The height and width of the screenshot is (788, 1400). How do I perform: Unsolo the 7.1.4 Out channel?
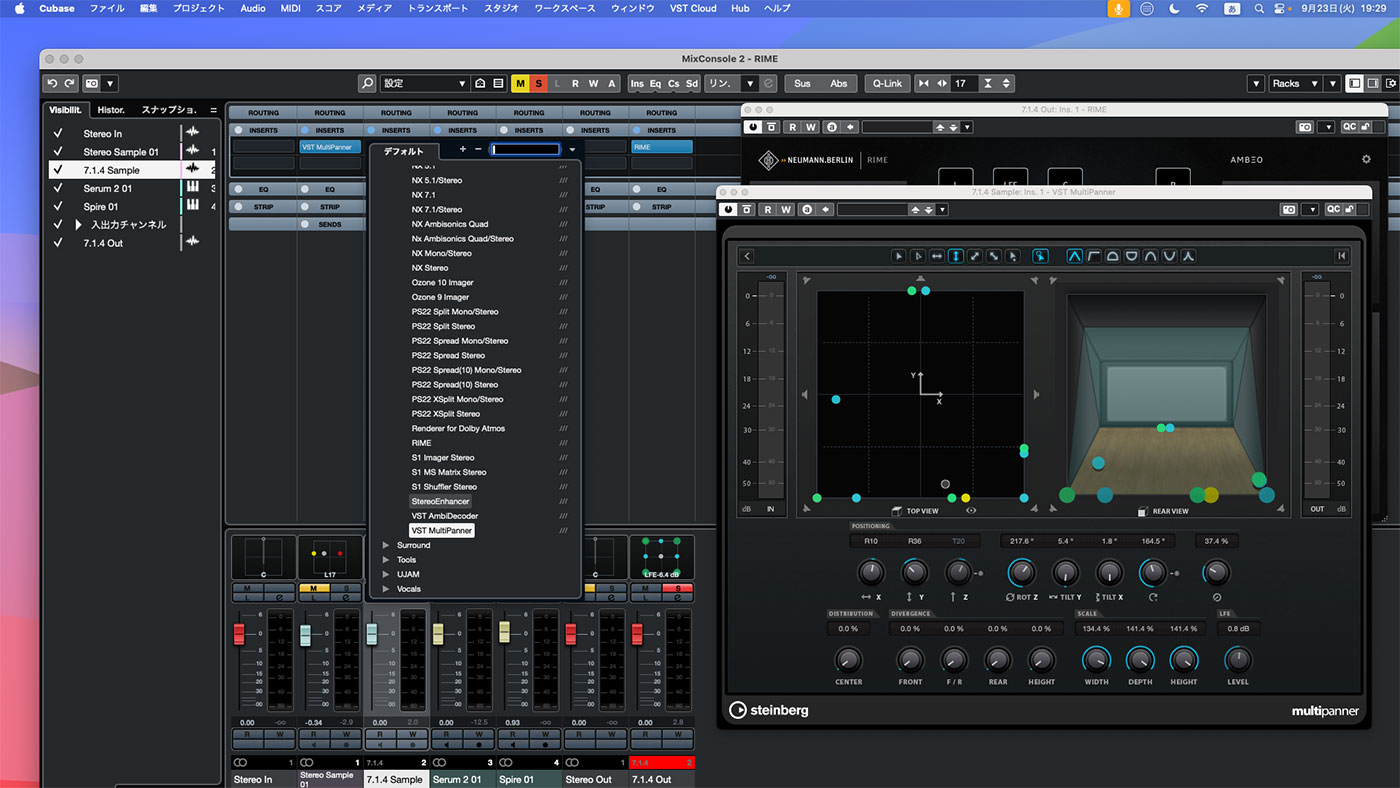[677, 588]
